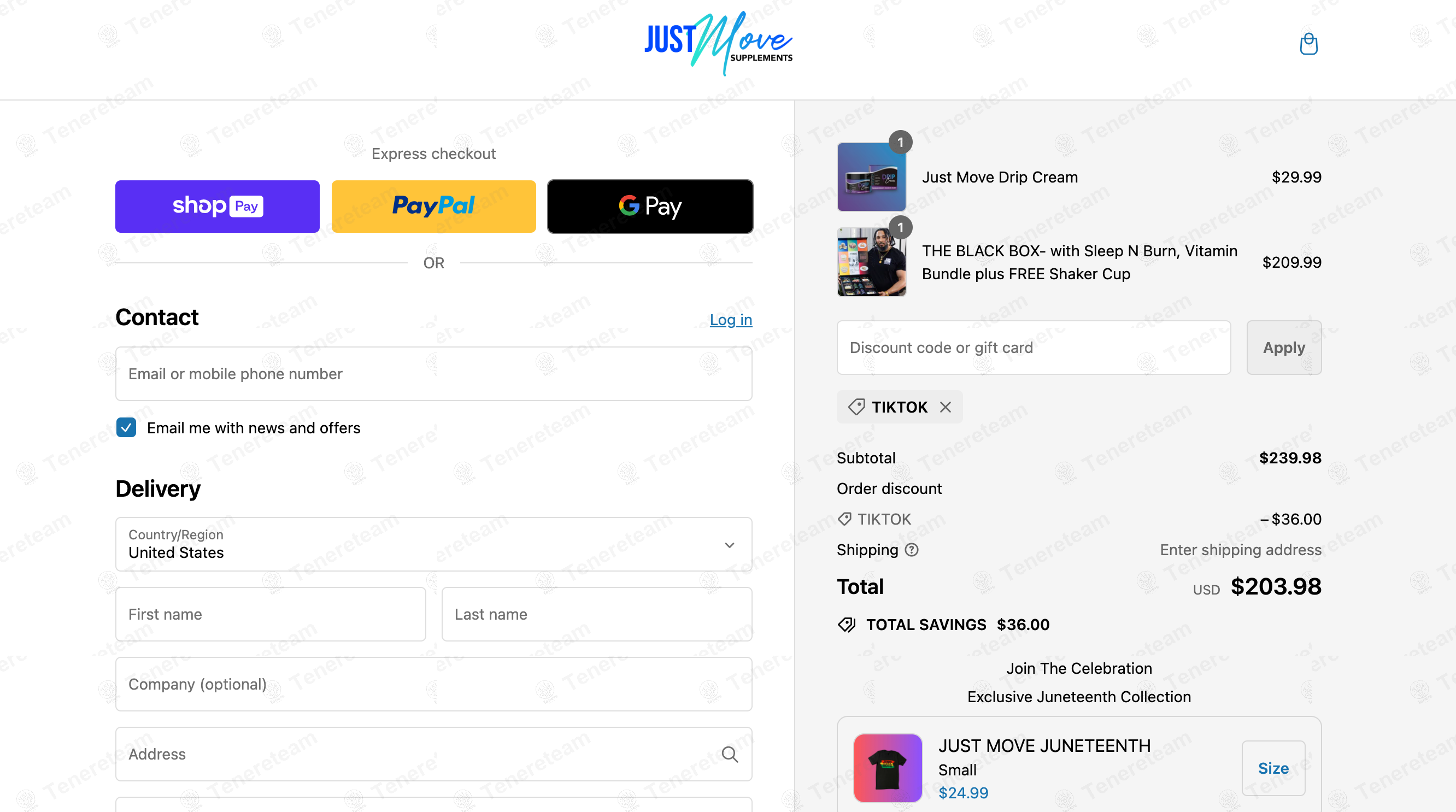The height and width of the screenshot is (812, 1456).
Task: Focus the Email or mobile phone field
Action: pos(433,374)
